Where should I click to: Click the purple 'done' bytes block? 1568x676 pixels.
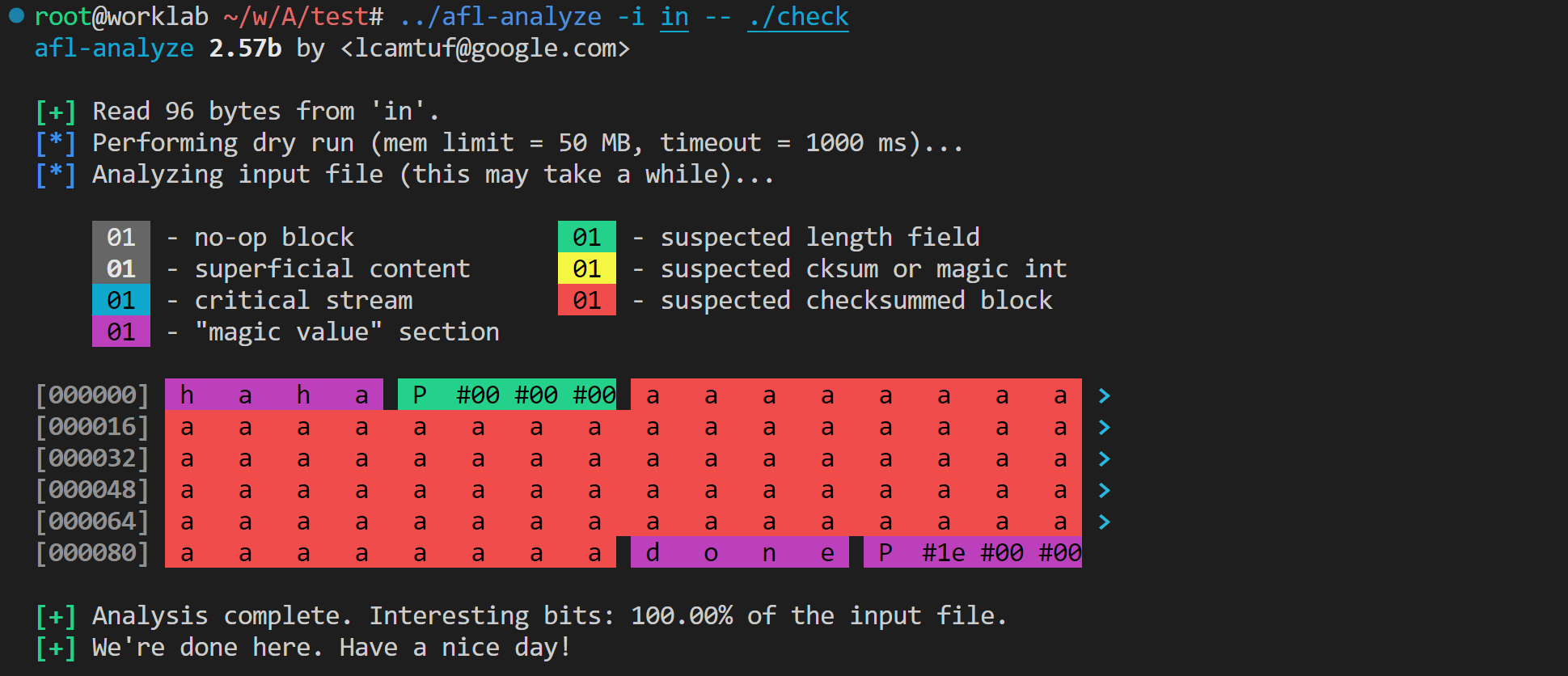[x=739, y=552]
